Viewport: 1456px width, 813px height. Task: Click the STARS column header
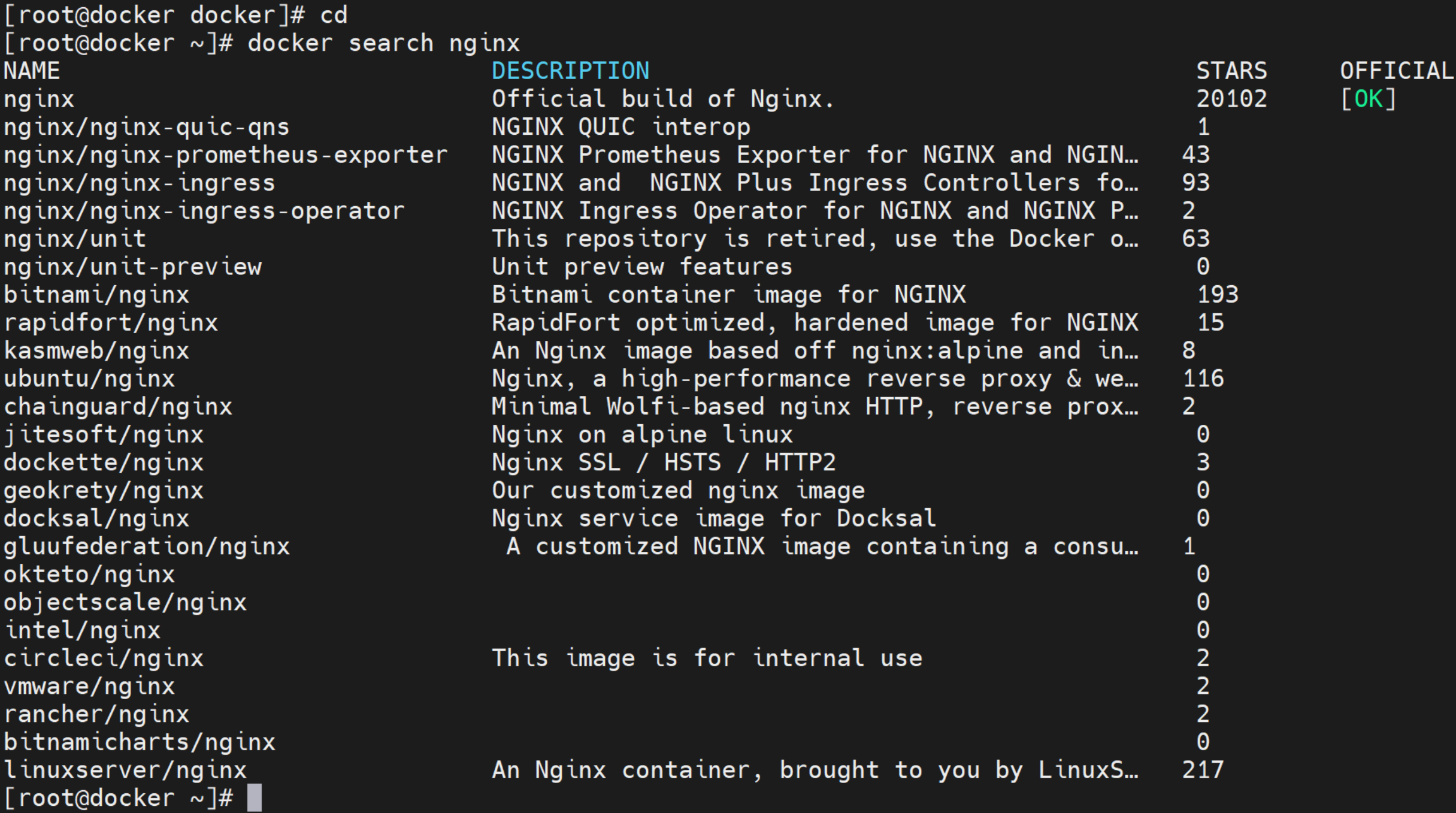click(x=1231, y=71)
